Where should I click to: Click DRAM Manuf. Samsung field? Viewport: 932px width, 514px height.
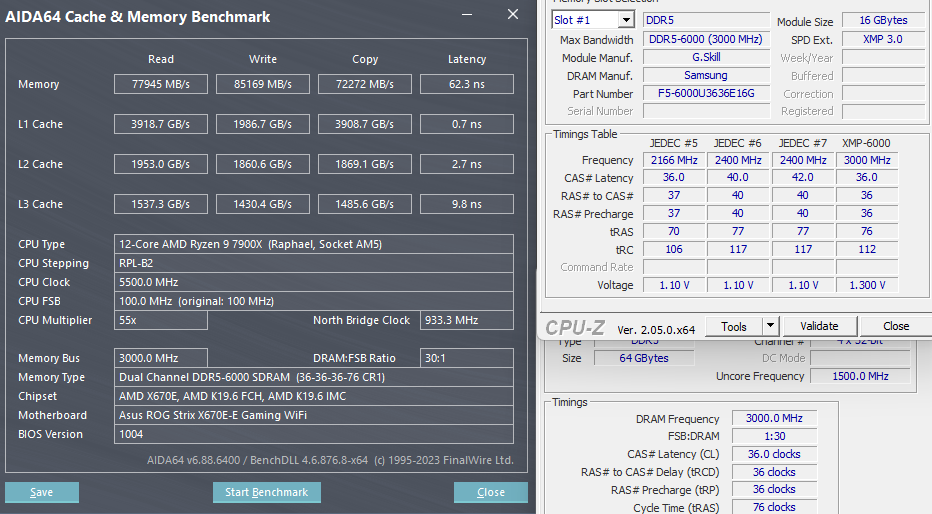pyautogui.click(x=706, y=75)
